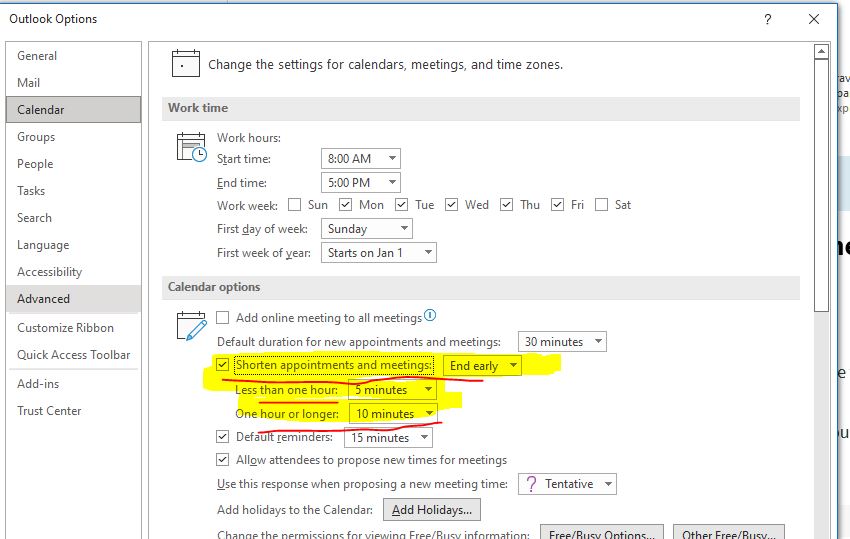This screenshot has width=850, height=539.
Task: Click the Other Free/Busy button
Action: point(729,534)
